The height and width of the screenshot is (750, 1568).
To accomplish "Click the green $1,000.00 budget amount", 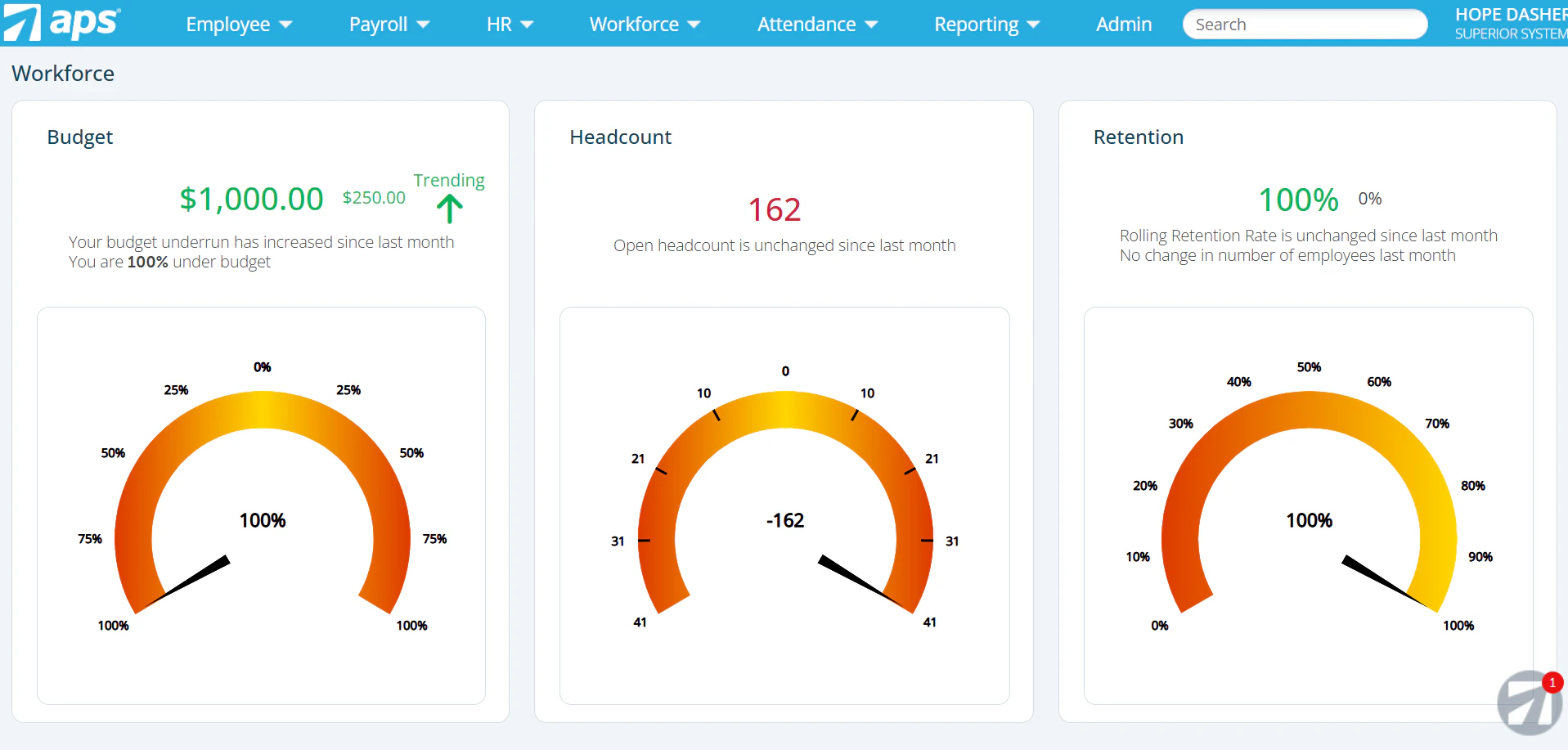I will coord(251,198).
